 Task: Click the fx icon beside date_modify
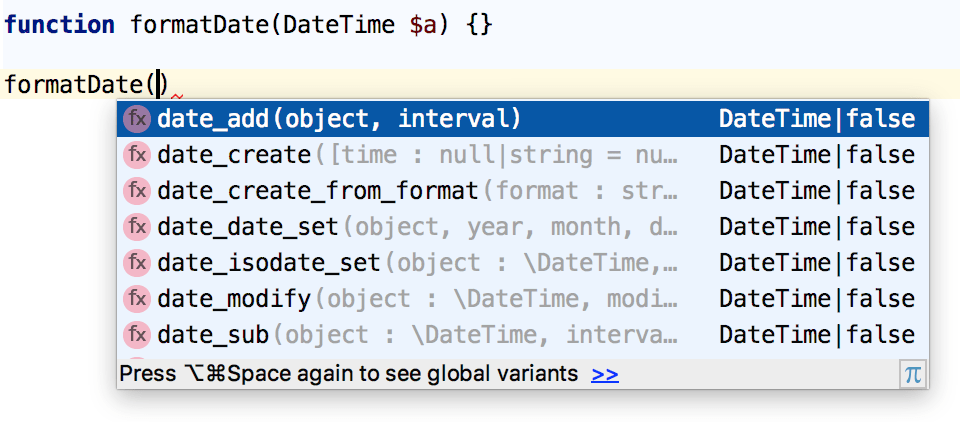[137, 299]
